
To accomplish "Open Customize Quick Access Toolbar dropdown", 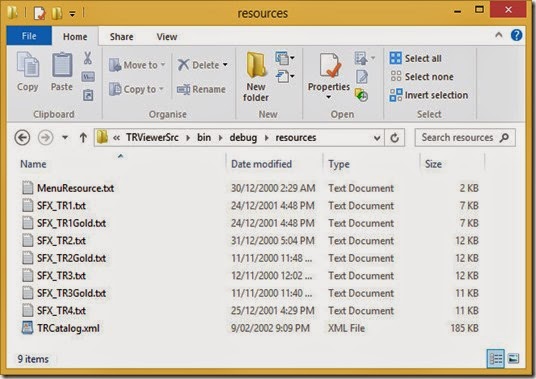I will click(72, 14).
